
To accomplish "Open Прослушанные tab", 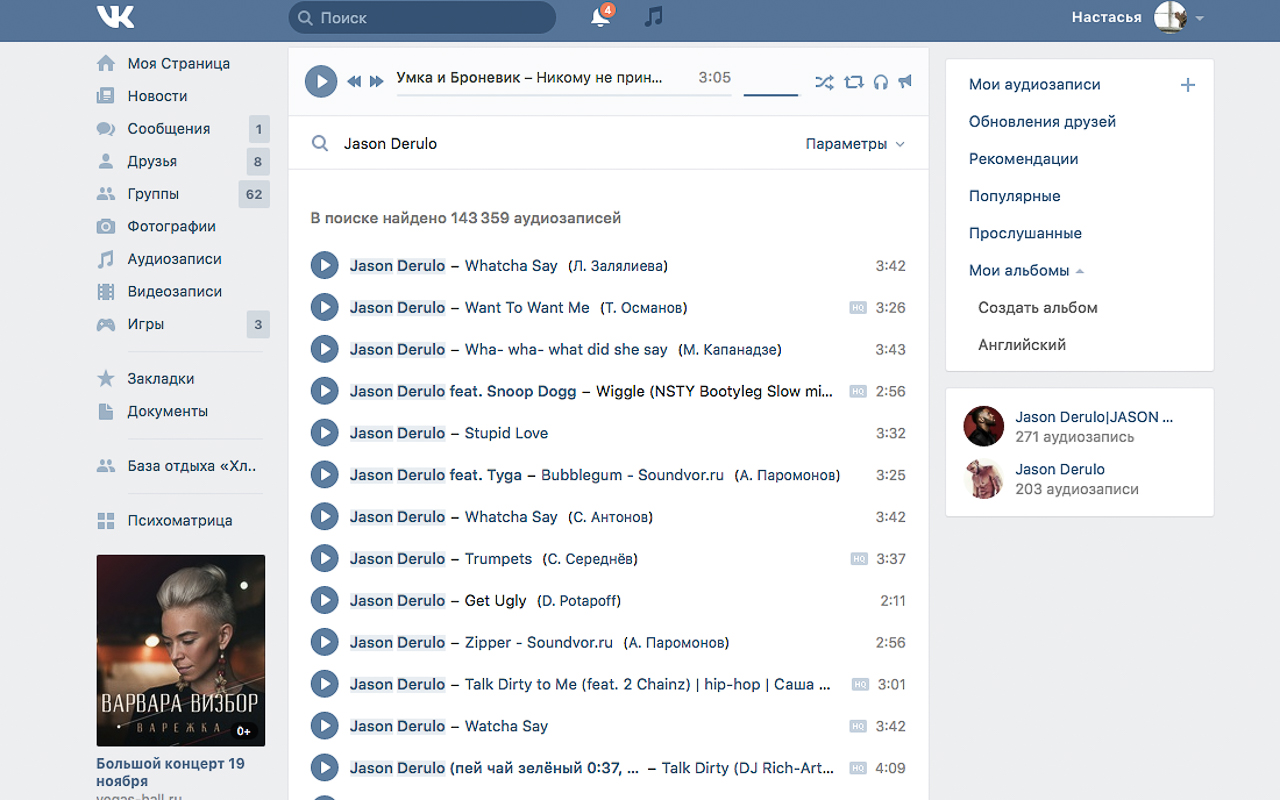I will [x=1025, y=233].
